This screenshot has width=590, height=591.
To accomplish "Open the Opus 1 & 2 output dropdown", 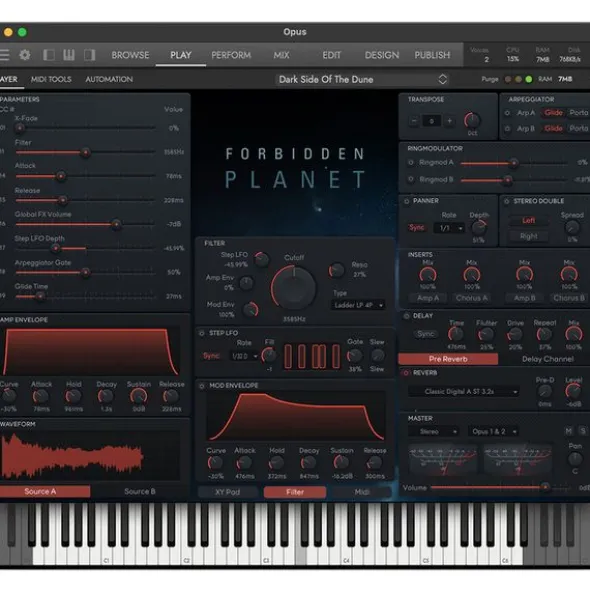I will click(493, 432).
